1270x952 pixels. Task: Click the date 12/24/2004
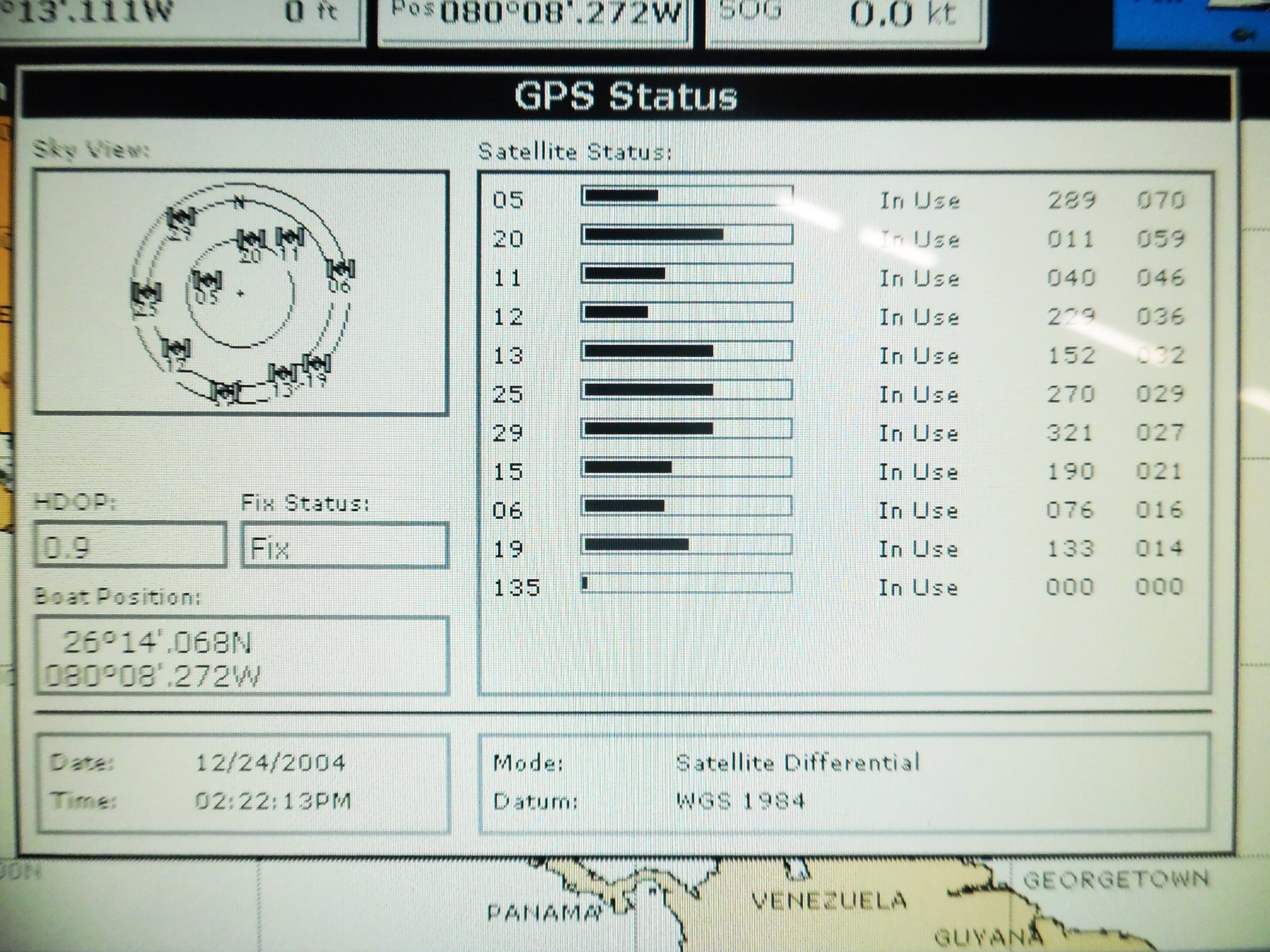click(269, 763)
